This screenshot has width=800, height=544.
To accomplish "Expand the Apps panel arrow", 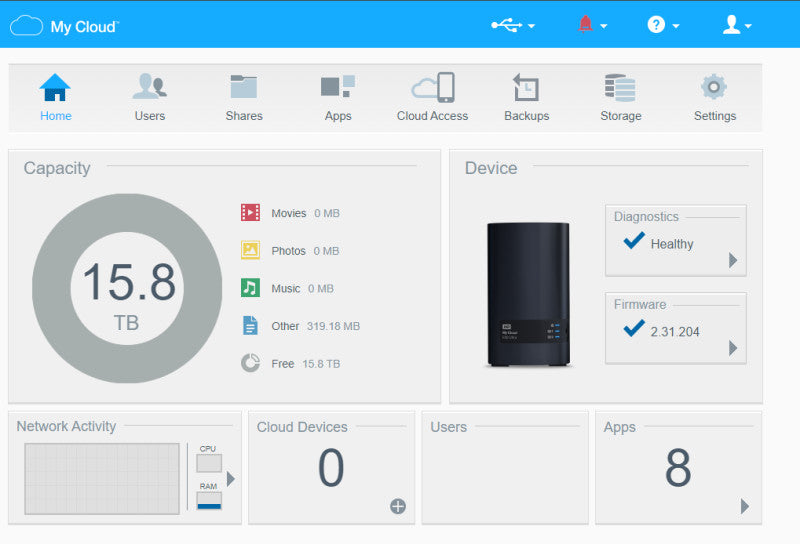I will tap(745, 506).
